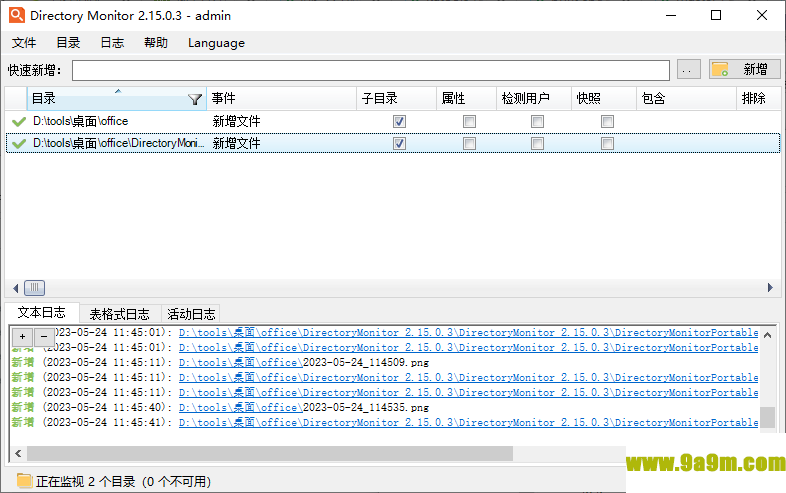786x493 pixels.
Task: Open the filter icon in 目录 column header
Action: [195, 99]
